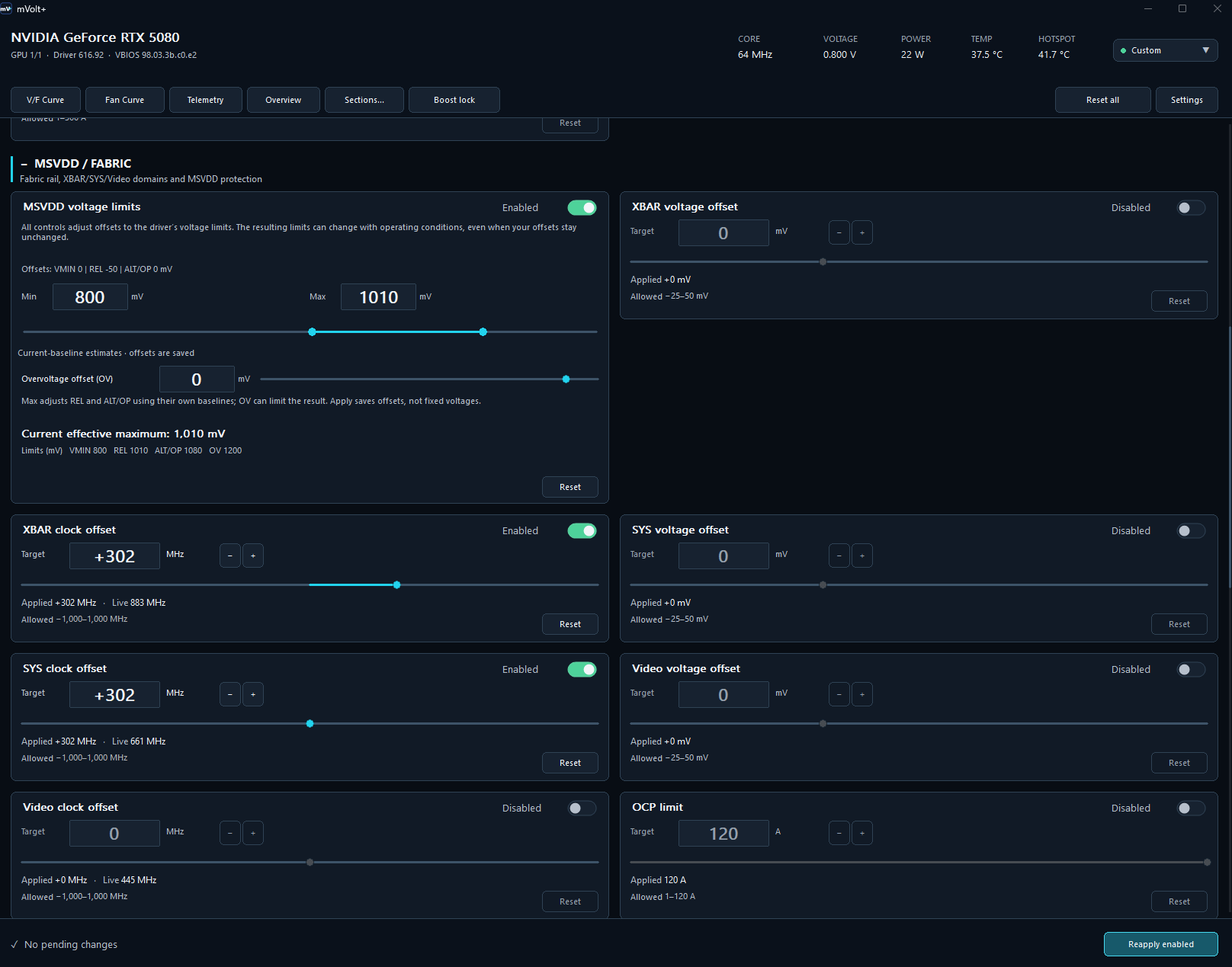Open Settings

1187,100
